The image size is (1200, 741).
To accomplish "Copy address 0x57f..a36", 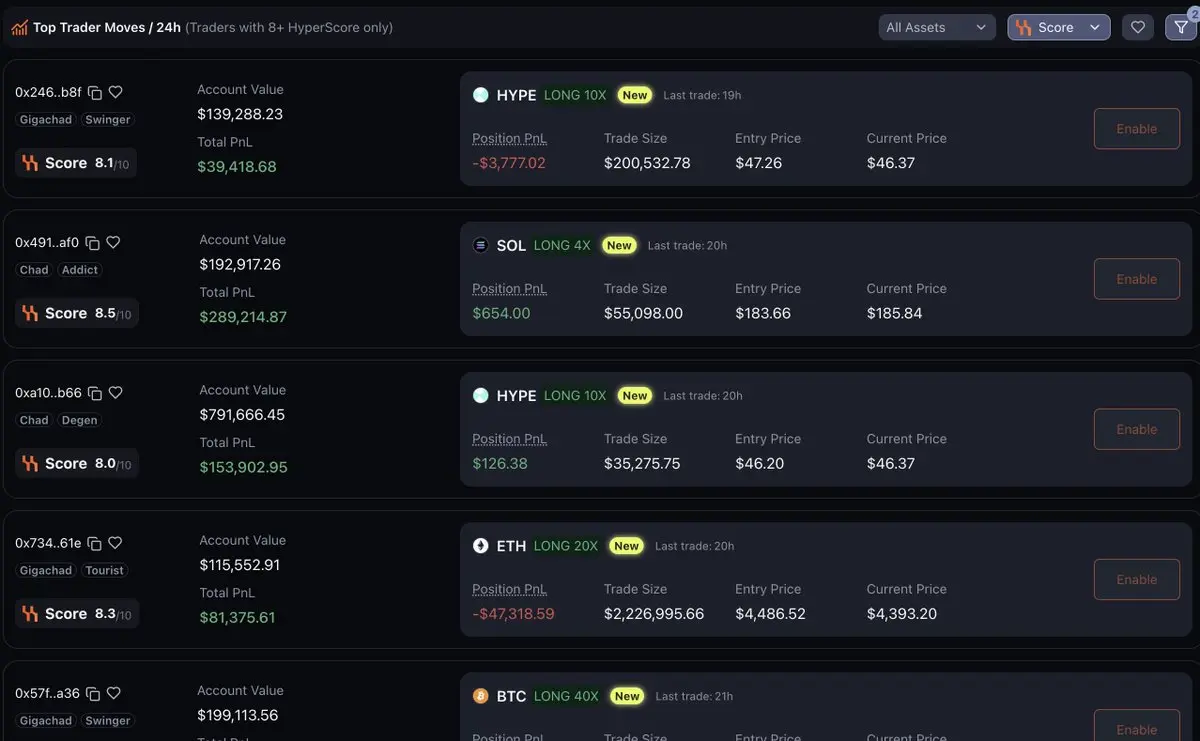I will (x=93, y=693).
